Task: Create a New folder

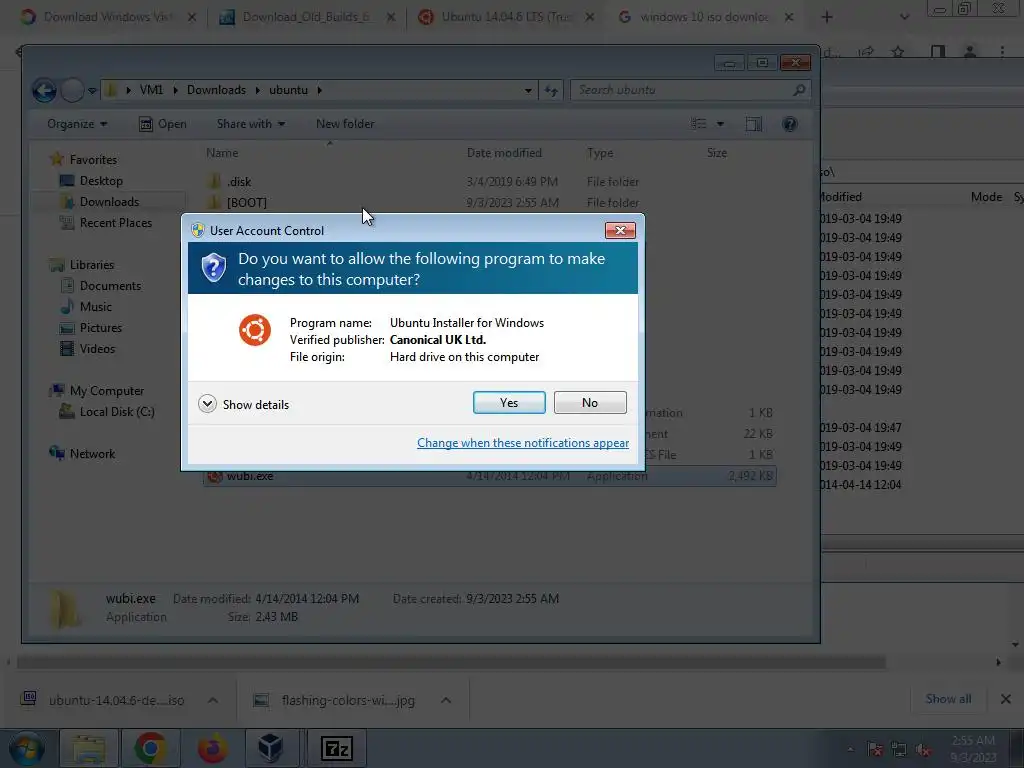Action: coord(345,124)
